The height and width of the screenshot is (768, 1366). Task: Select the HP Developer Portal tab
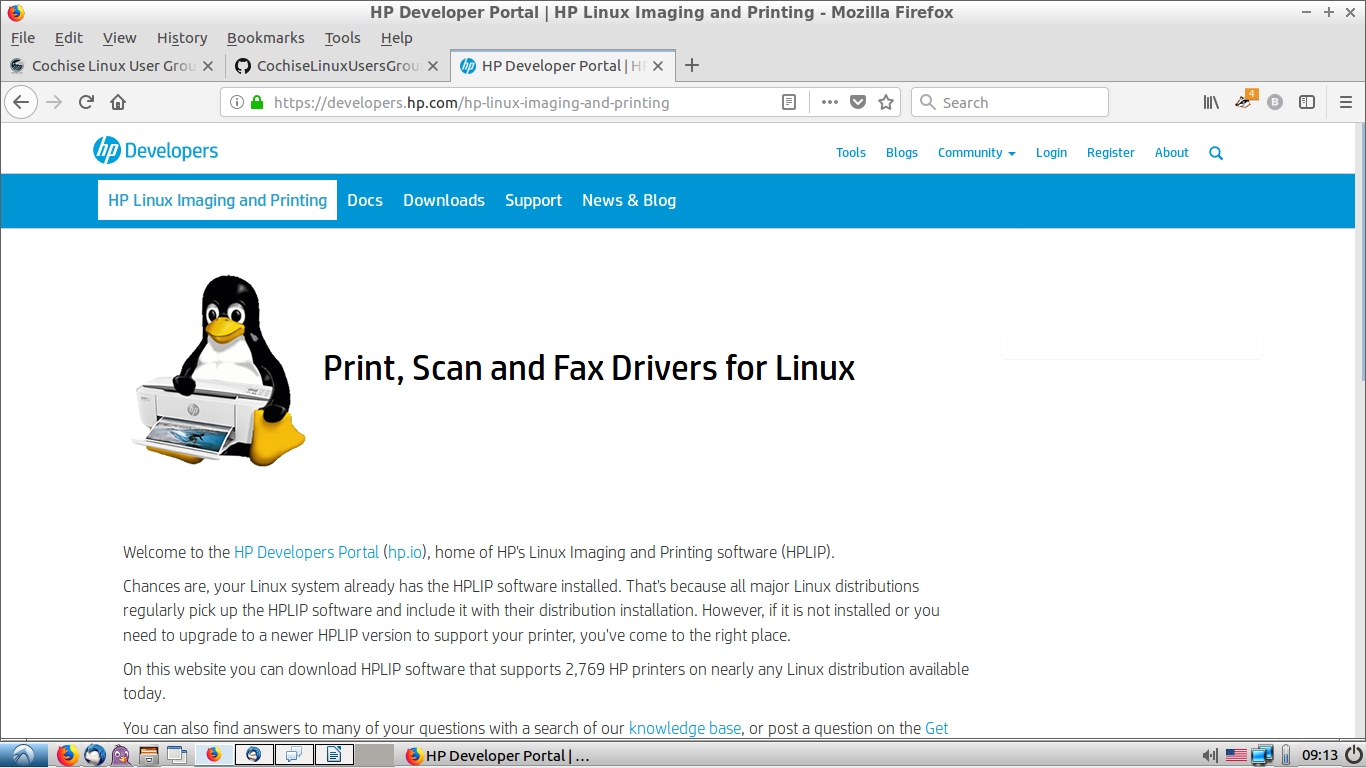pyautogui.click(x=563, y=66)
